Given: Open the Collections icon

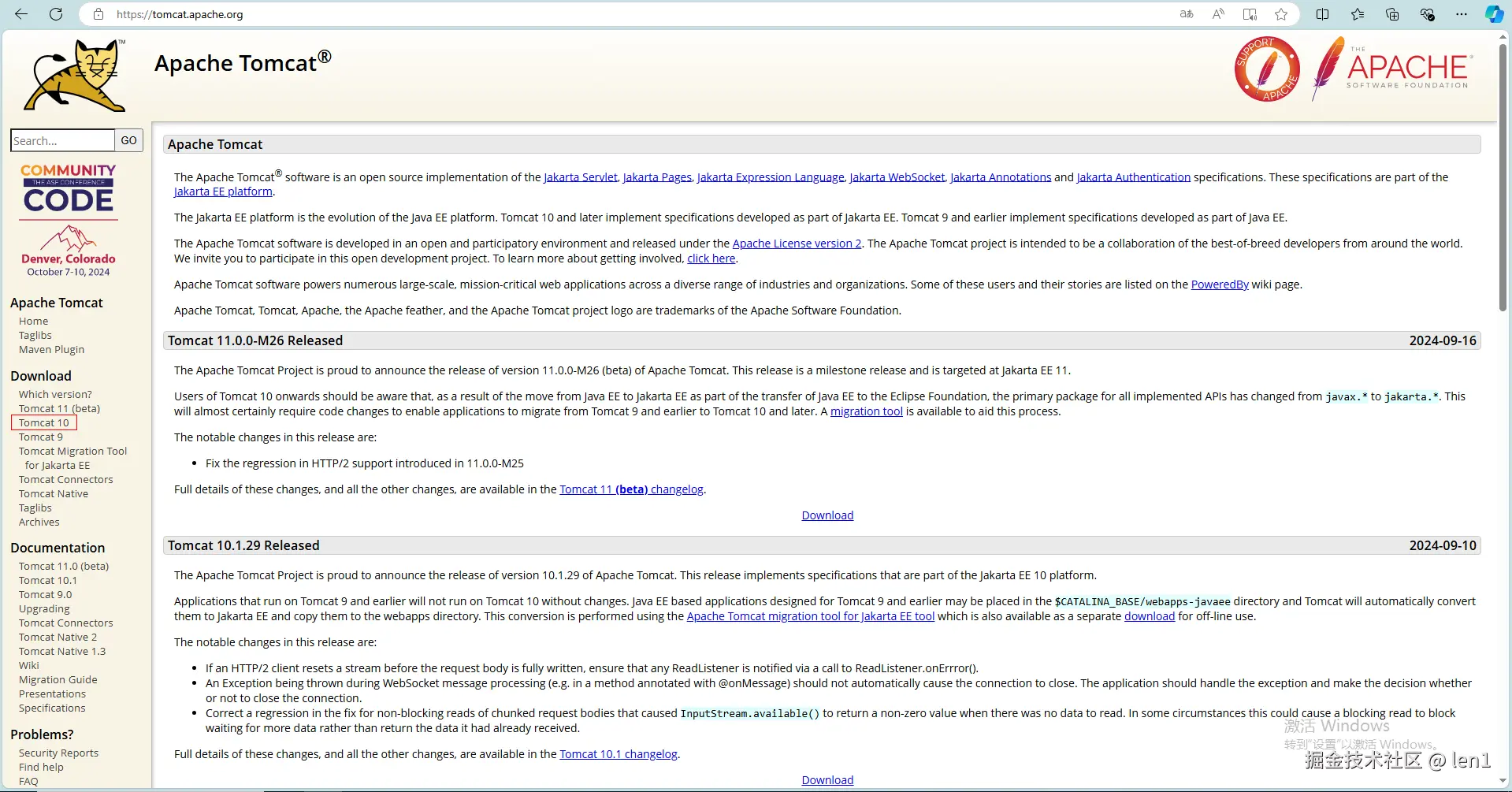Looking at the screenshot, I should point(1392,14).
